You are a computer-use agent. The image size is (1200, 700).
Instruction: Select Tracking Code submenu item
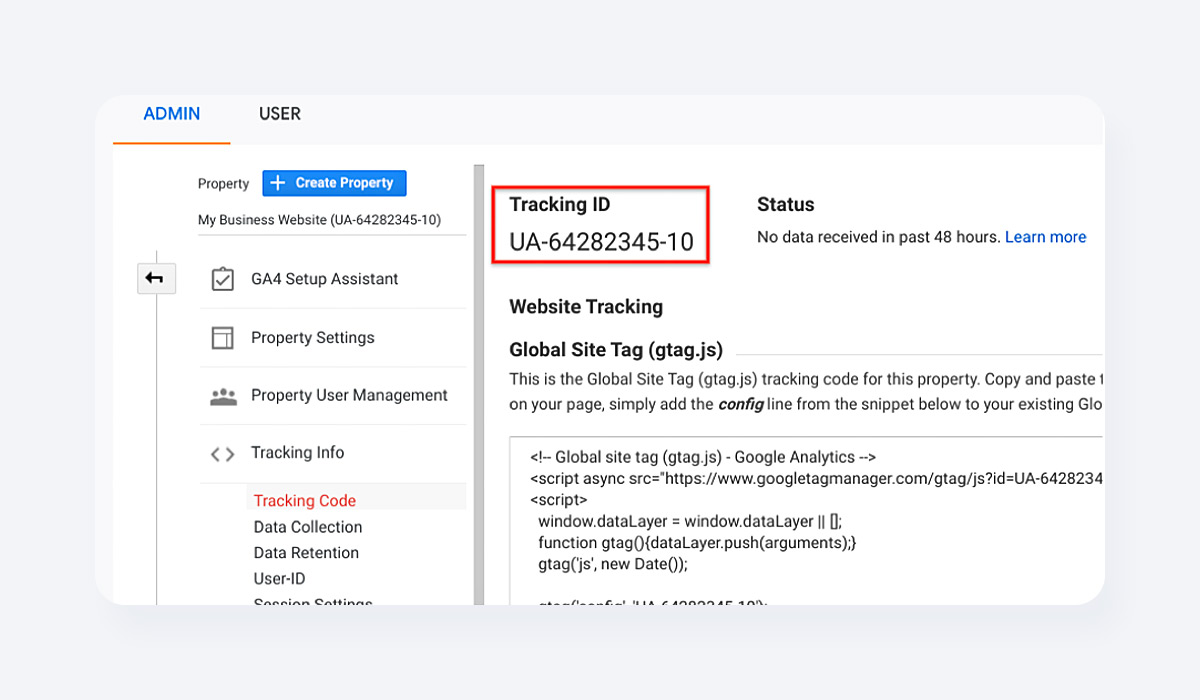click(x=305, y=501)
